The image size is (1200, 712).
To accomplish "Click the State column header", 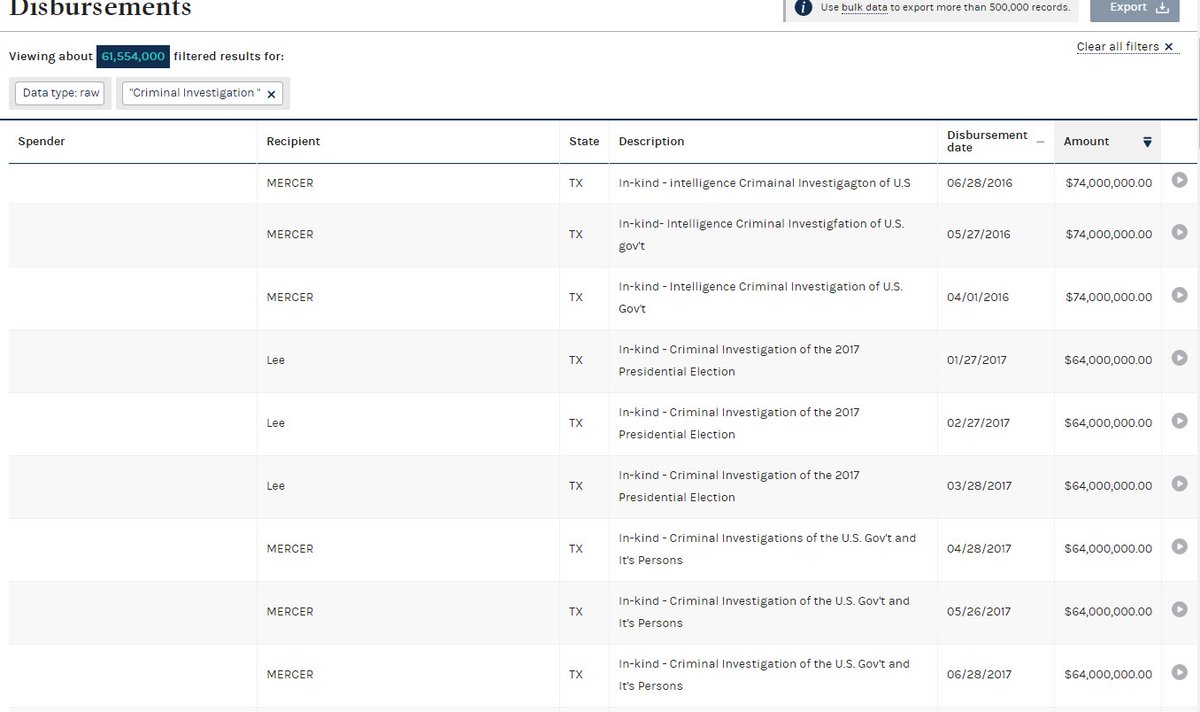I will (x=584, y=142).
